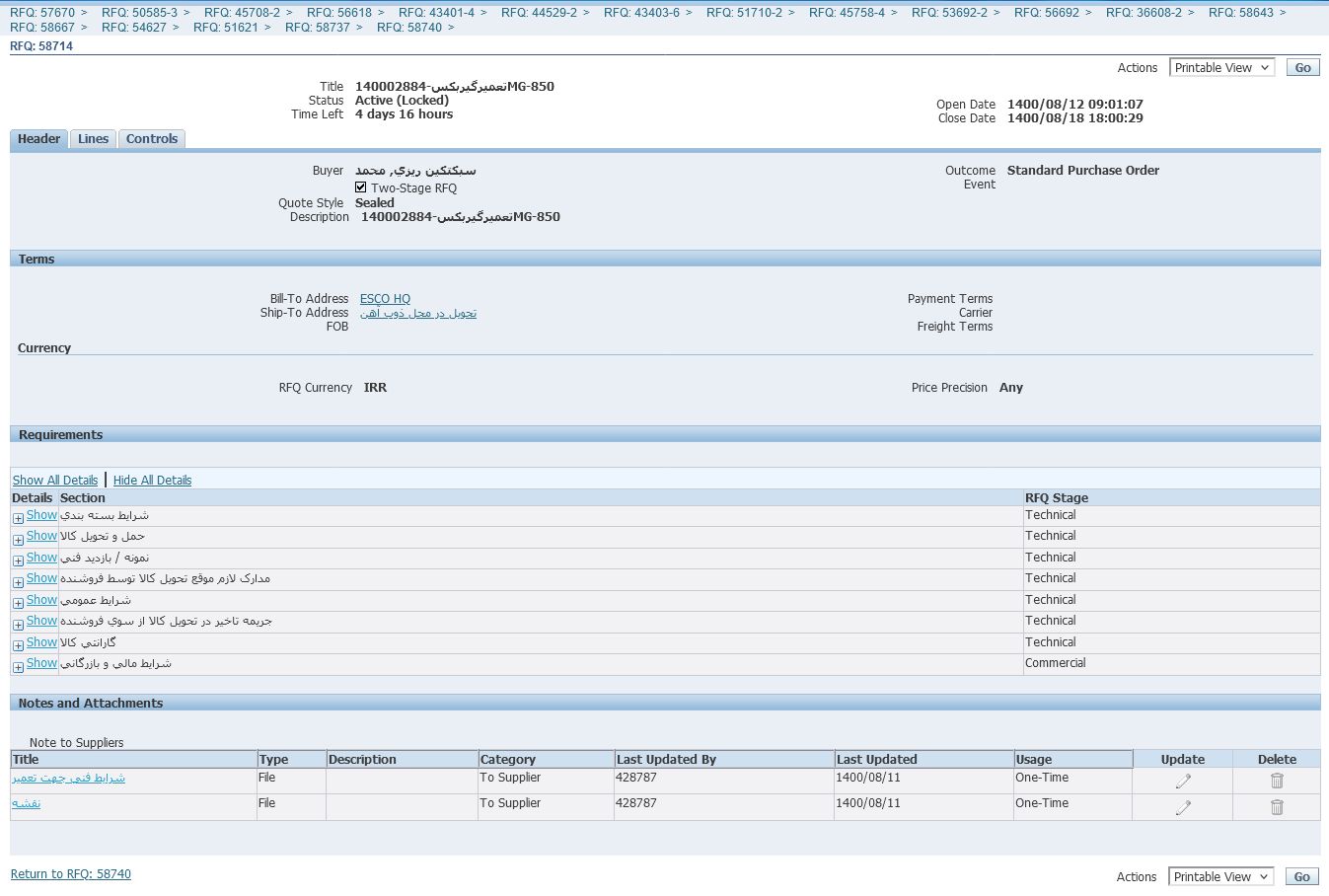
Task: Go to breadcrumb RFQ: 43403-6
Action: pos(642,13)
